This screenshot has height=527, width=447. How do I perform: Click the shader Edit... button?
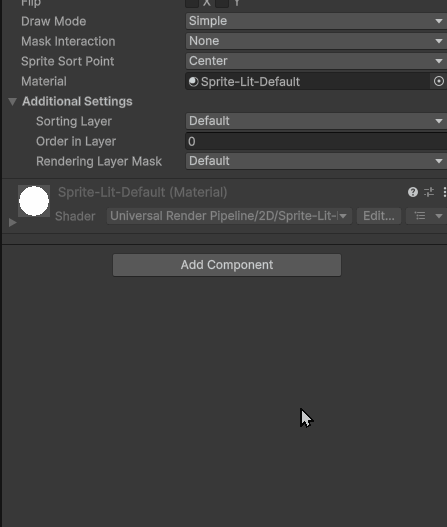(x=379, y=216)
